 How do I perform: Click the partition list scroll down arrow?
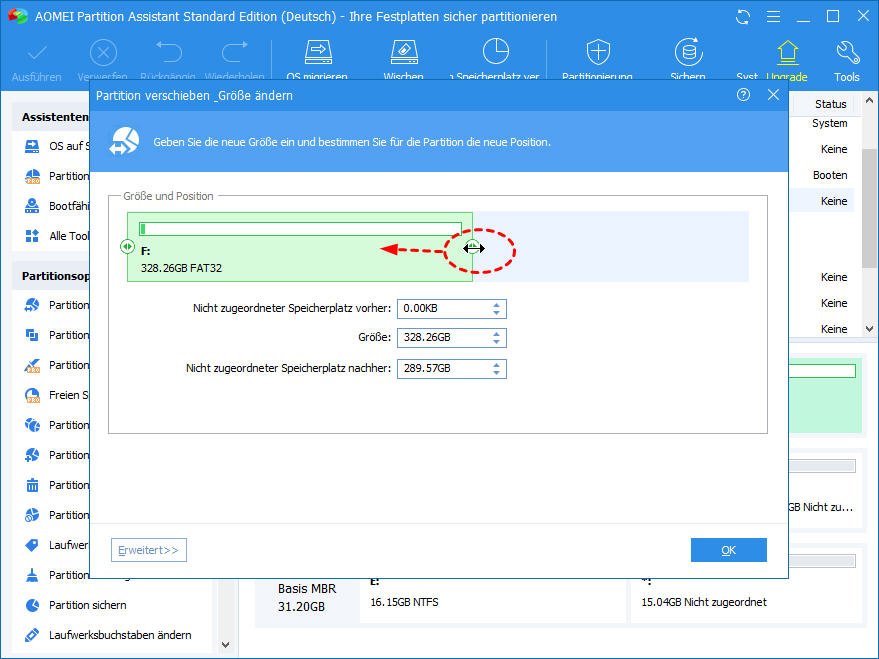pyautogui.click(x=869, y=329)
